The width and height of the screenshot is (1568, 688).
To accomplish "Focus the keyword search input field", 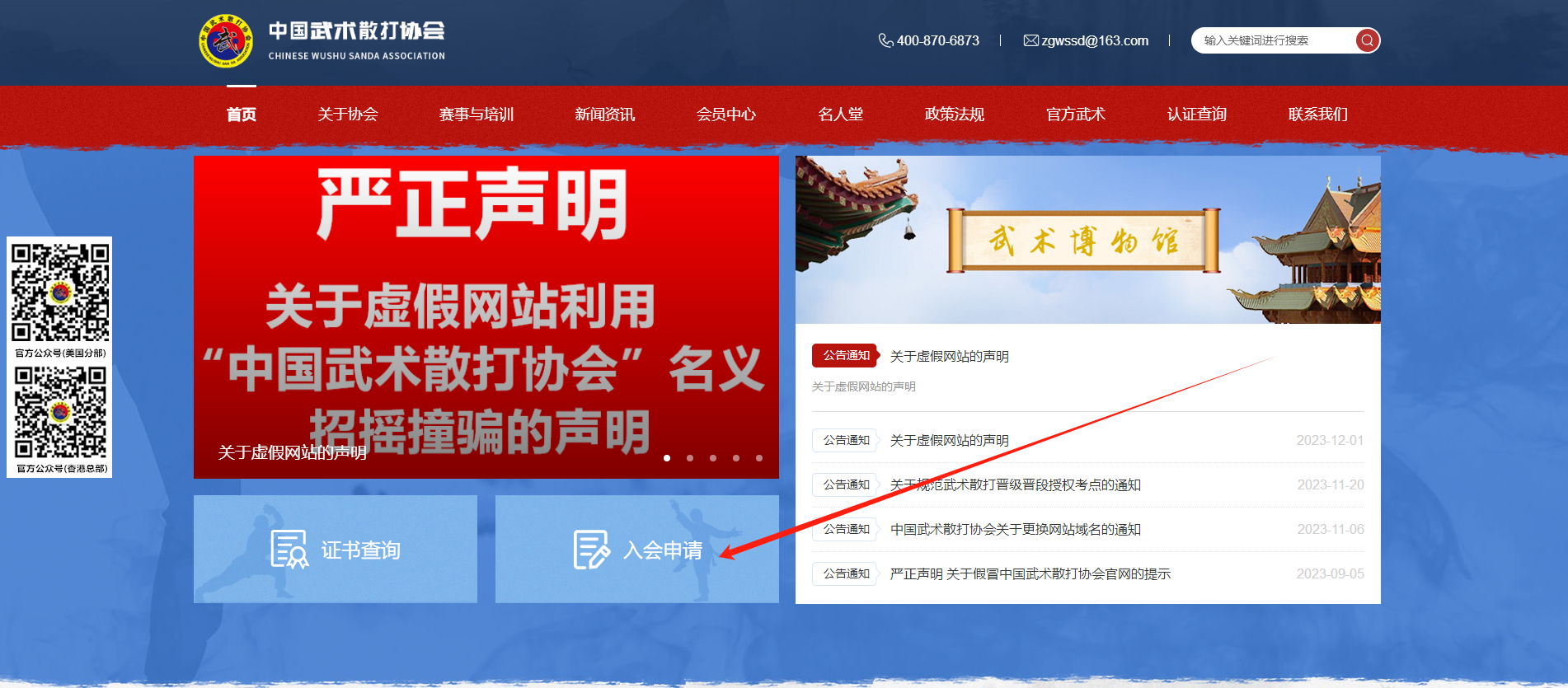I will (1275, 40).
